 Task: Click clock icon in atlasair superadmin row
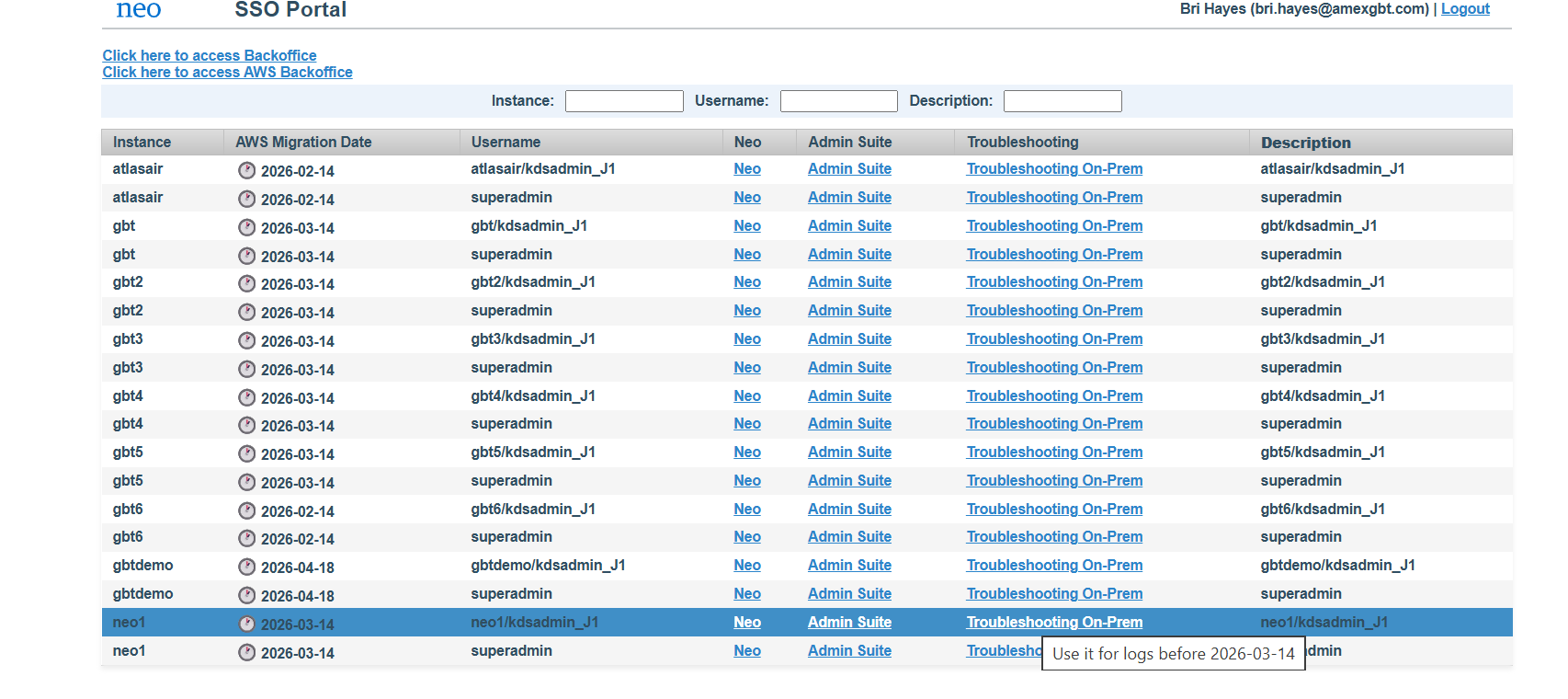click(246, 199)
